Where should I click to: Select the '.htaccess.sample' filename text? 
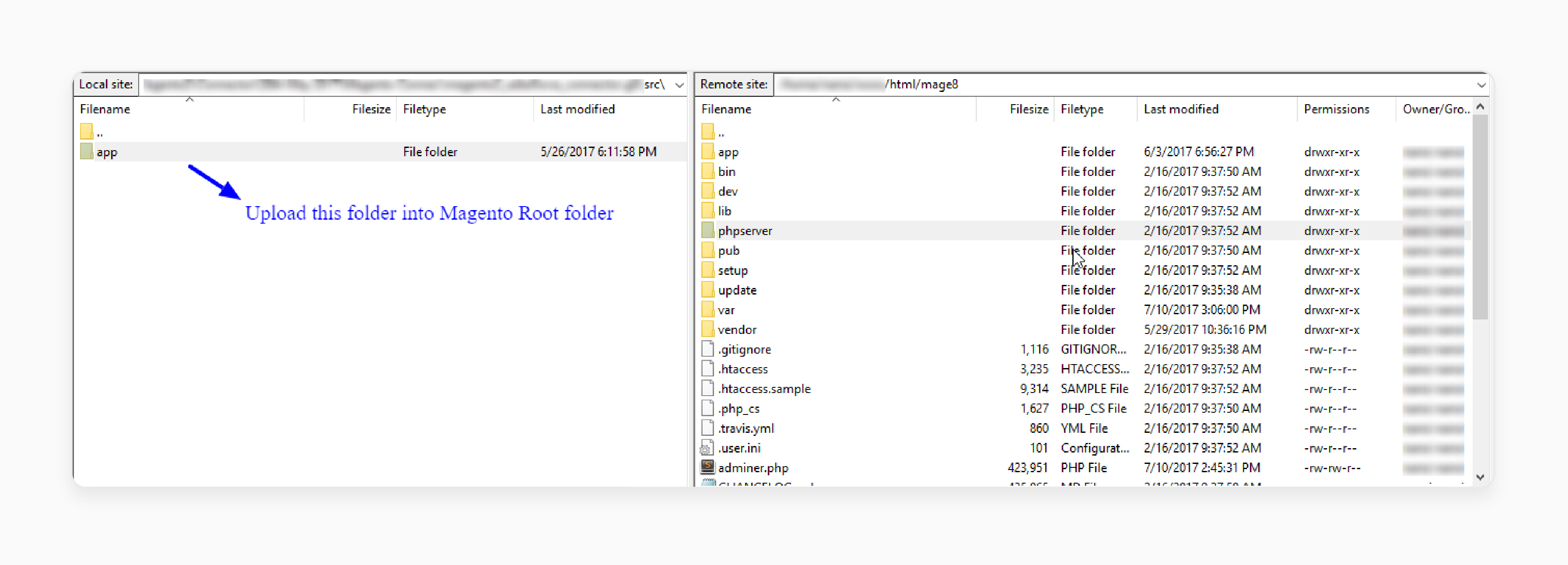pos(764,389)
